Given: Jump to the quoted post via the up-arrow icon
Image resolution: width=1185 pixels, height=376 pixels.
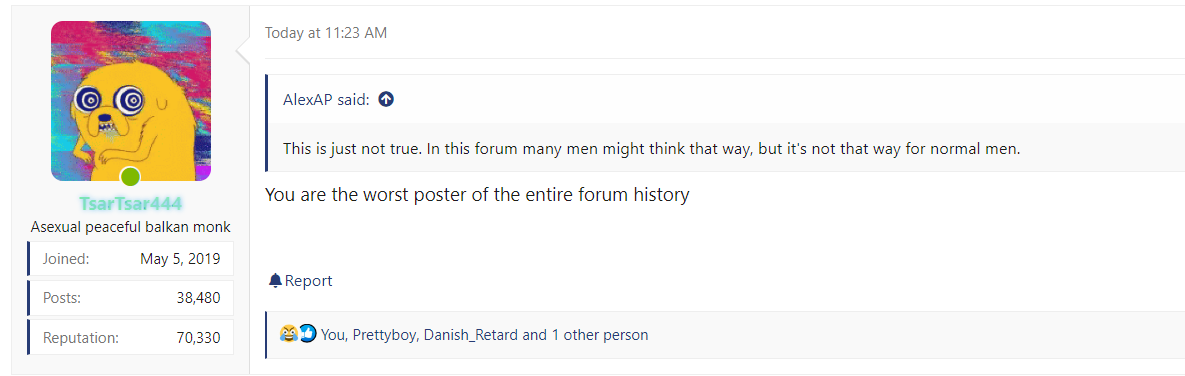Looking at the screenshot, I should [386, 100].
